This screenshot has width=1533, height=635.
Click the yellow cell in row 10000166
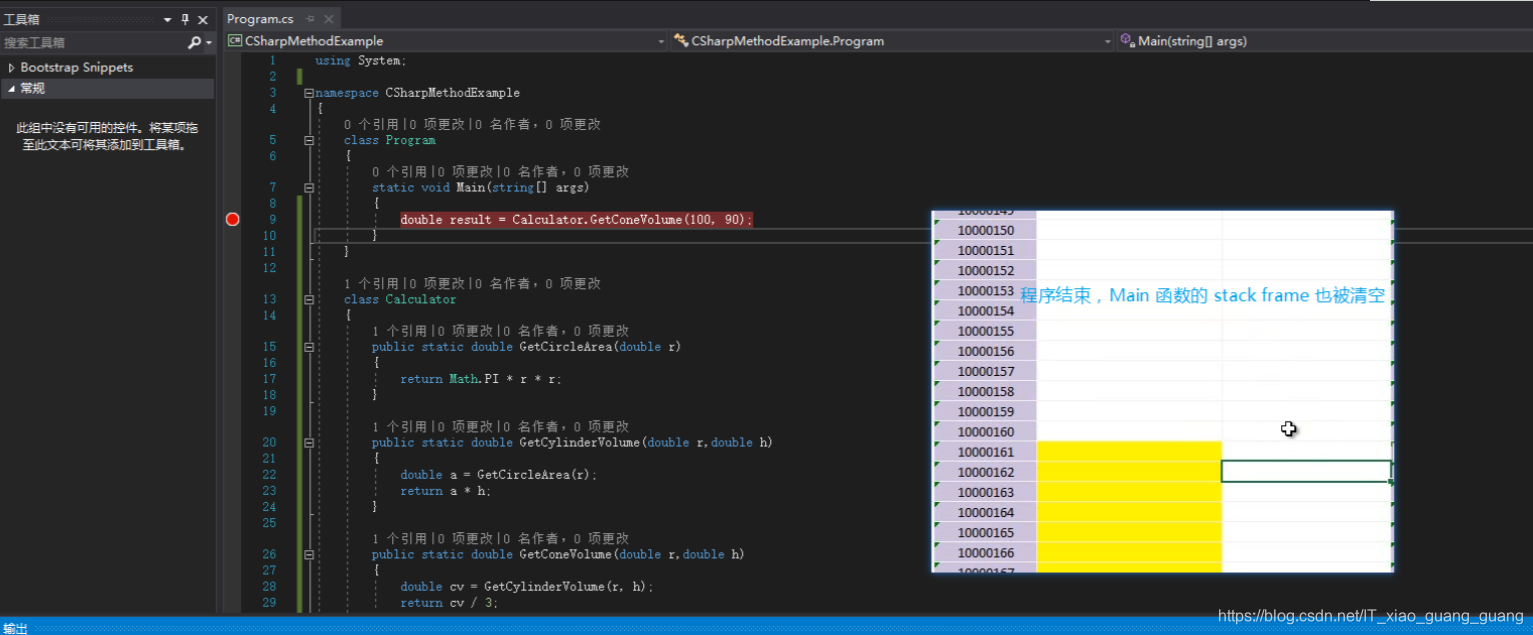tap(1129, 553)
